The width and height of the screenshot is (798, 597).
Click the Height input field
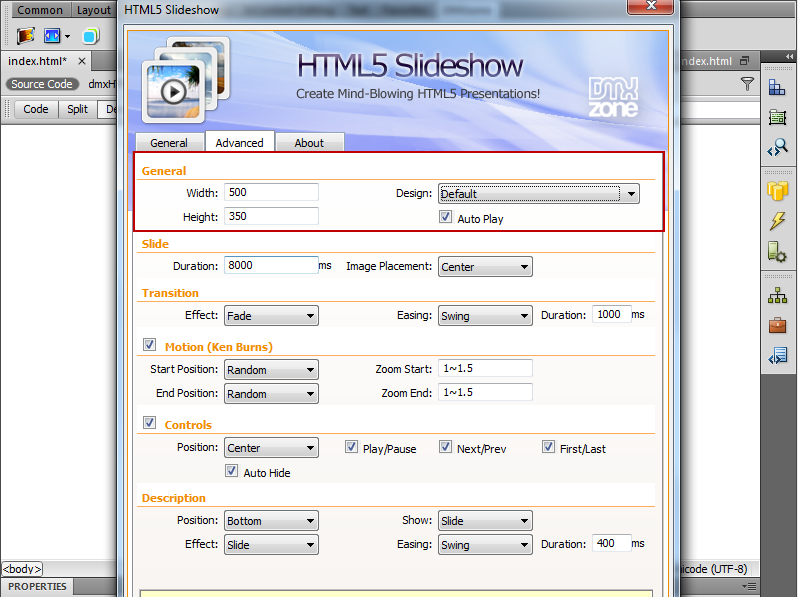271,216
